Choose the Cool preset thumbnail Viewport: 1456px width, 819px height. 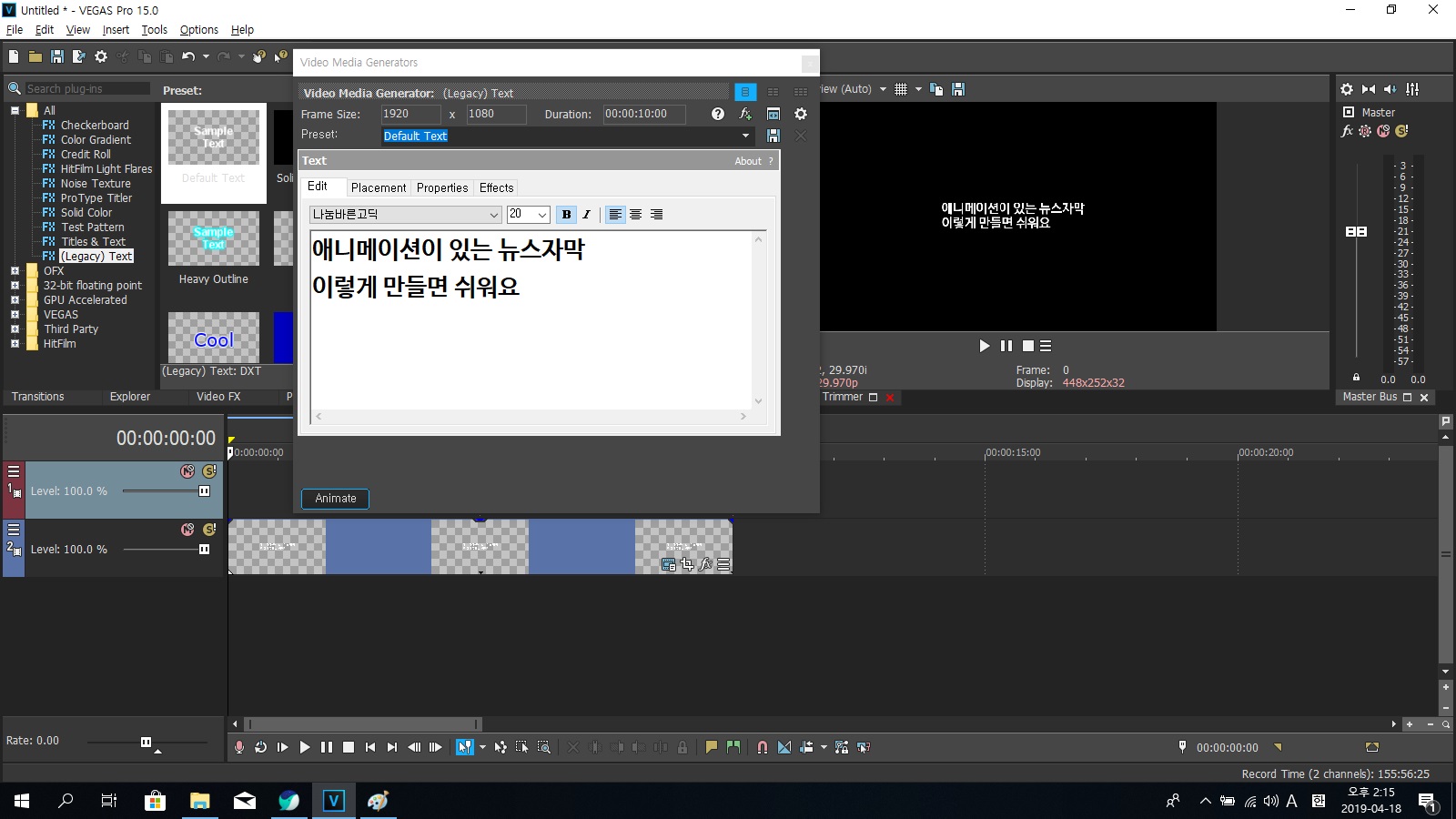(214, 338)
